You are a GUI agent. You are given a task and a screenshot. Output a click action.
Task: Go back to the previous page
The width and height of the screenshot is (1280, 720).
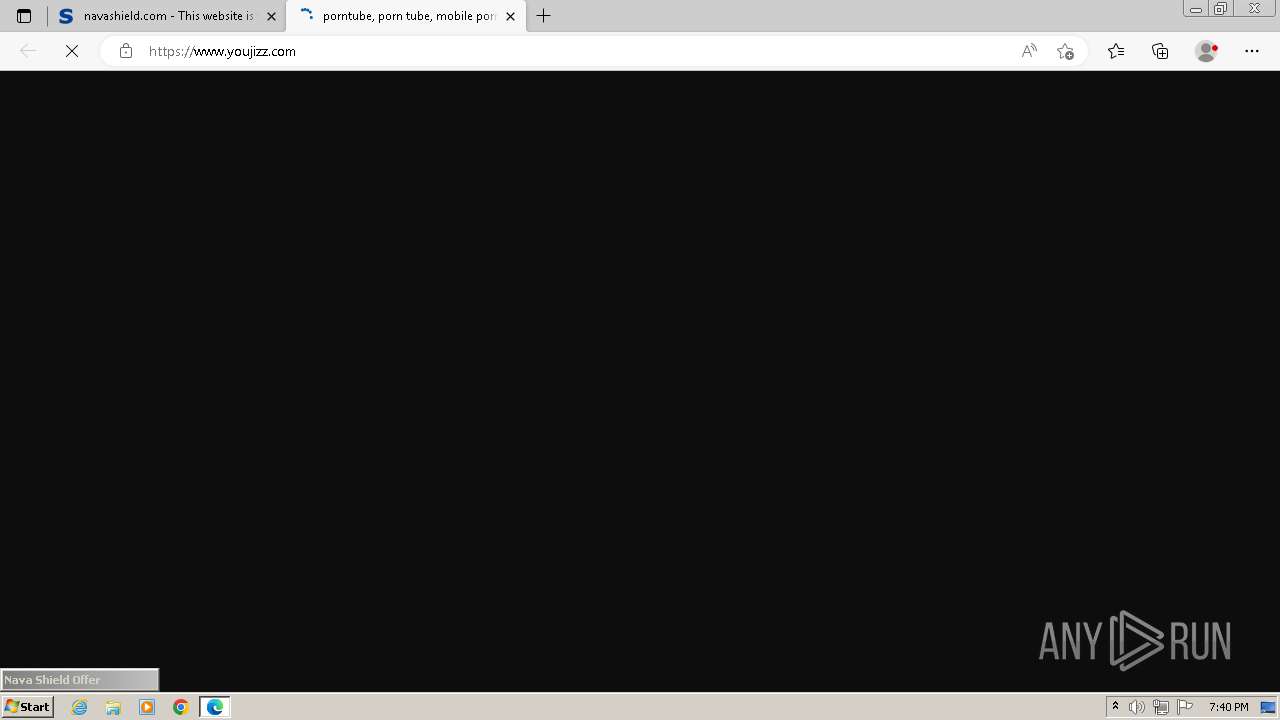coord(28,51)
